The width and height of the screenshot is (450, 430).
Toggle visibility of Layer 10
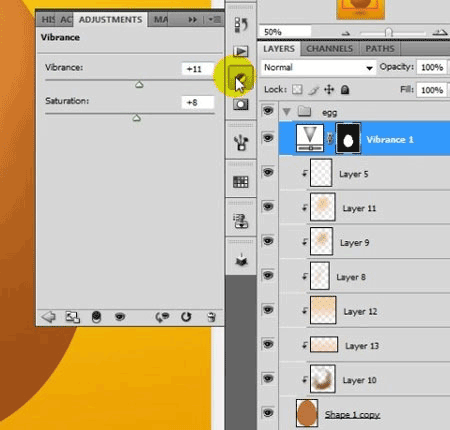point(268,378)
